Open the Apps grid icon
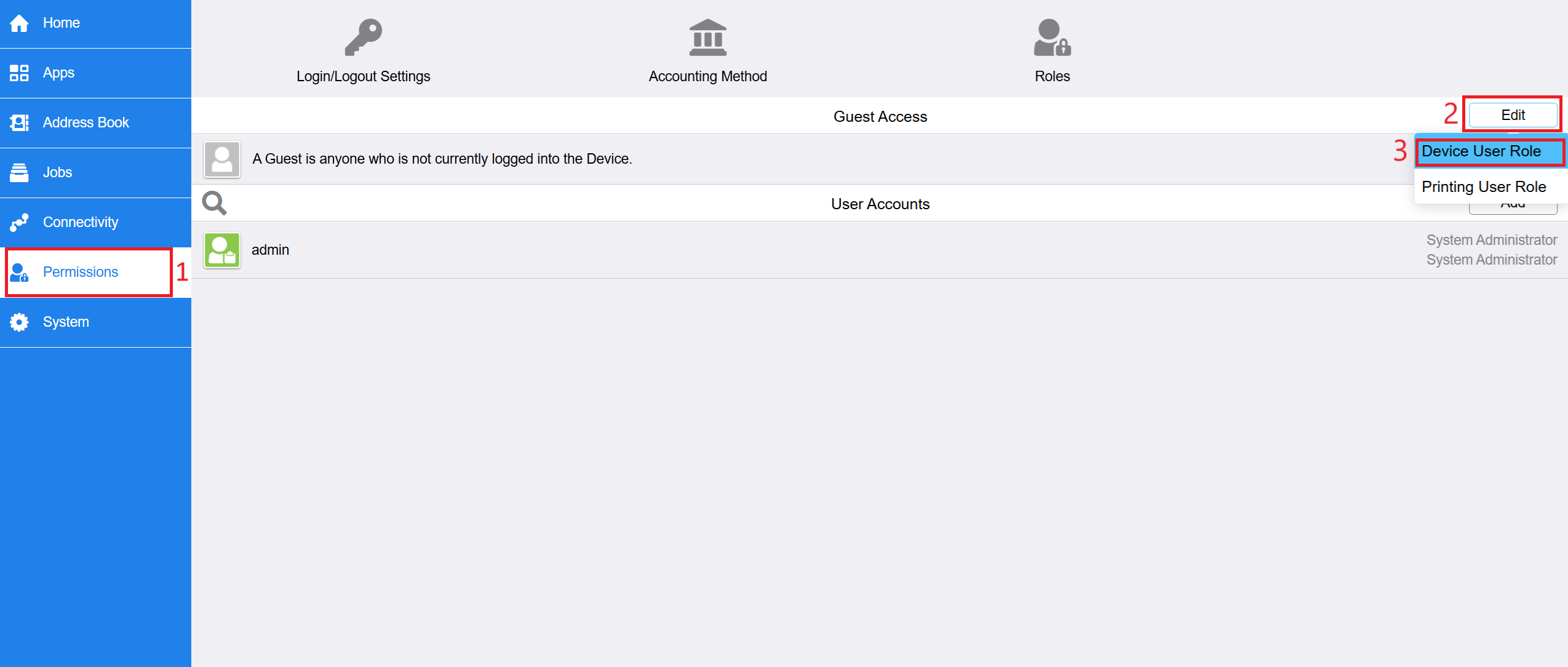 tap(19, 73)
